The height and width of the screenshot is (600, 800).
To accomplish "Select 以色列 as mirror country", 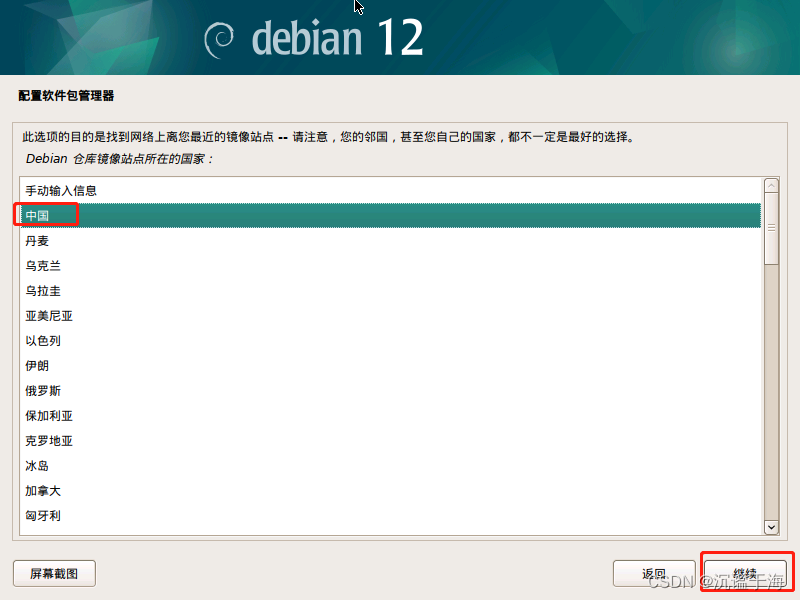I will [x=390, y=341].
